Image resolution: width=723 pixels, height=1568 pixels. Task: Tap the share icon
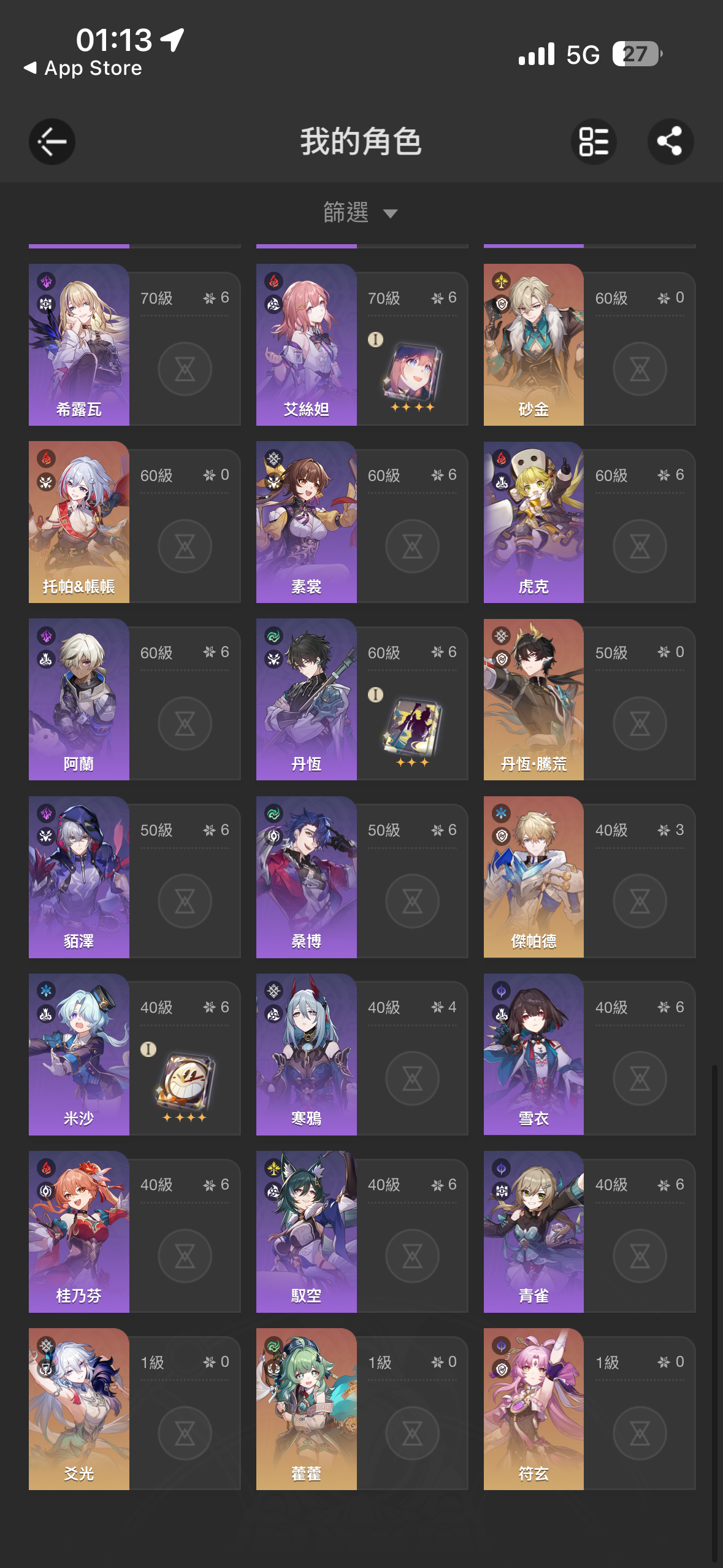click(x=670, y=142)
